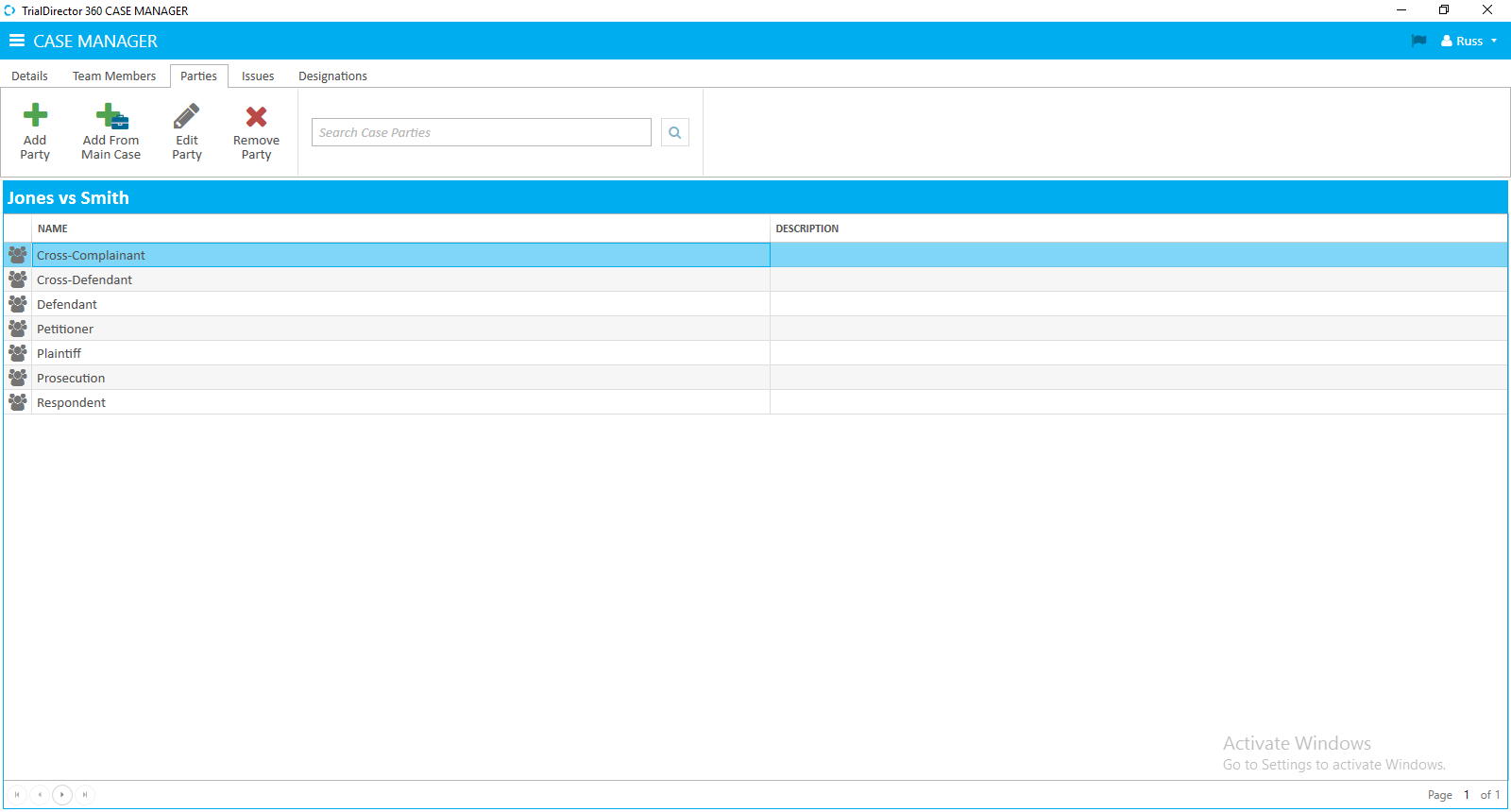
Task: Click the group icon beside Defendant
Action: 17,304
